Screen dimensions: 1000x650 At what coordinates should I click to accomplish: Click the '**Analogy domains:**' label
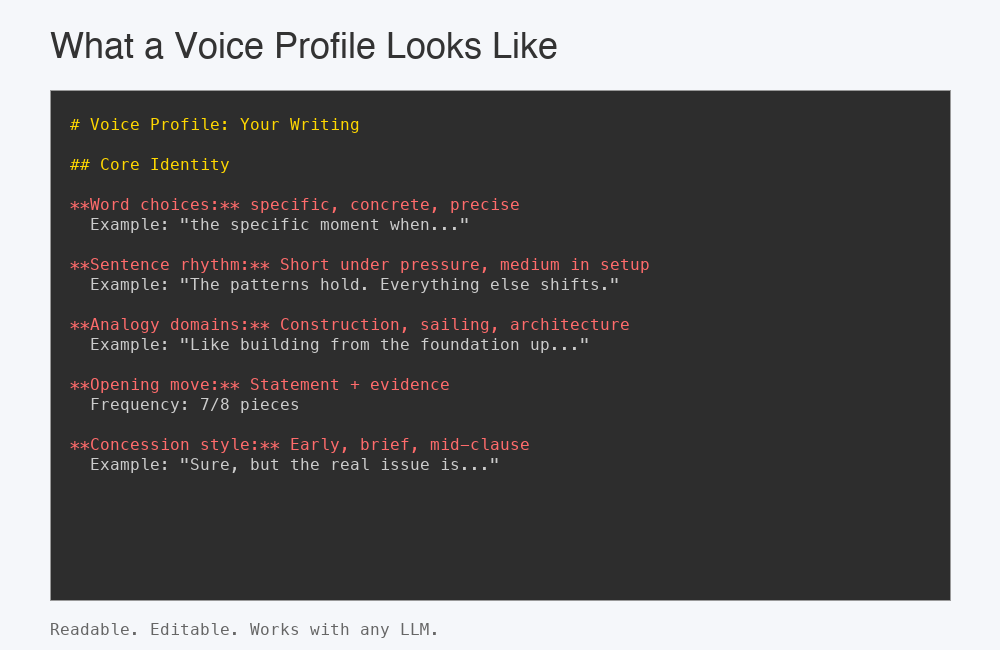pyautogui.click(x=170, y=325)
